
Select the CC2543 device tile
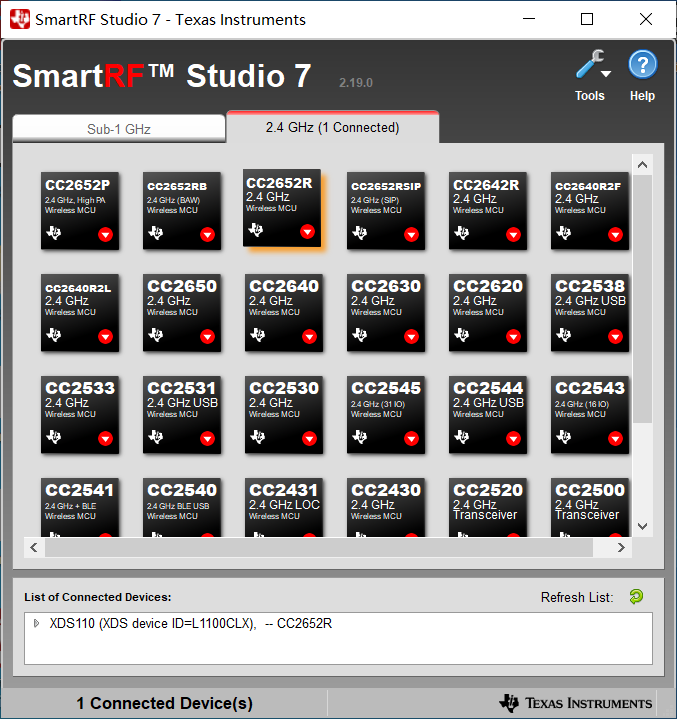click(x=589, y=415)
